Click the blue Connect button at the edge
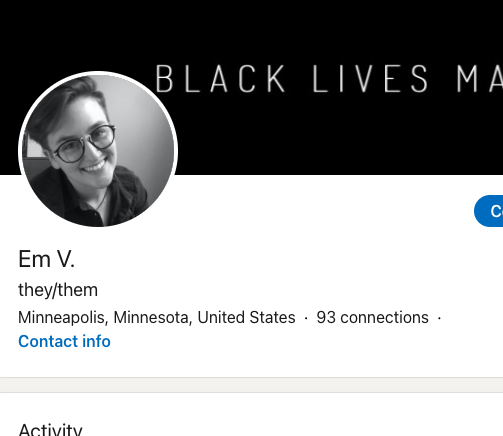The image size is (503, 436). click(x=489, y=211)
